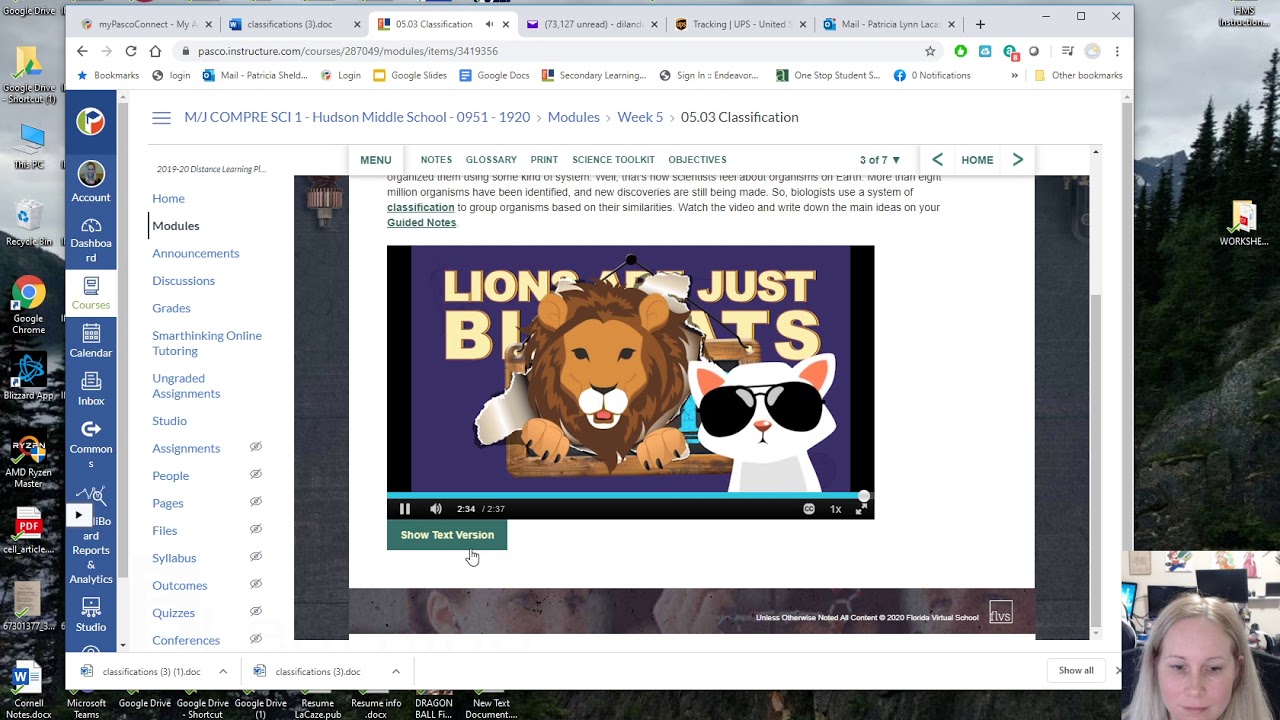Expand options for classifications (3).doc download
Screen dimensions: 1280x720
coord(396,672)
